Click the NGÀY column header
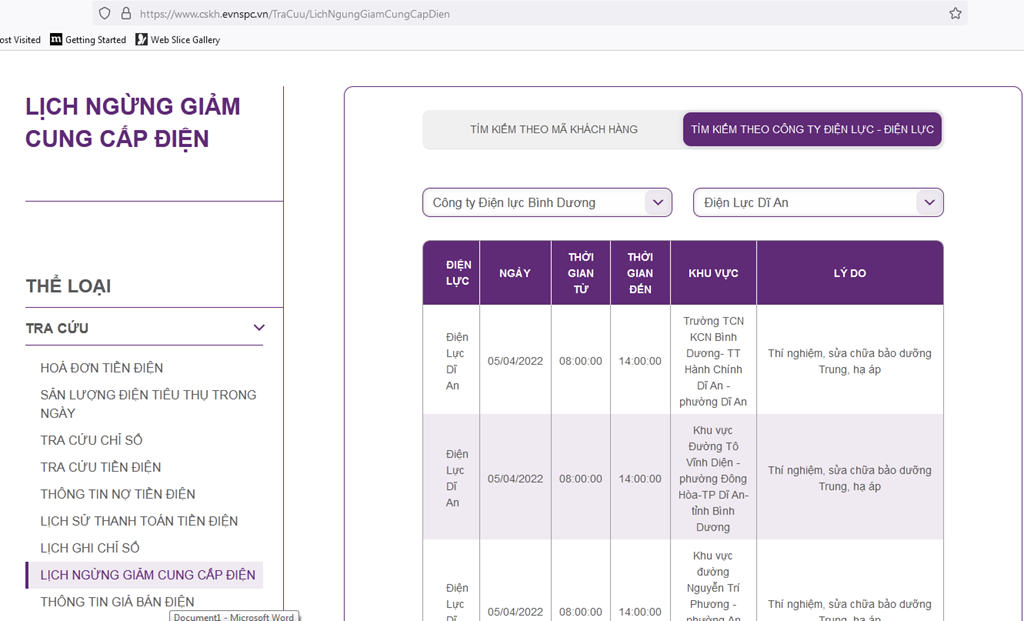 [515, 273]
